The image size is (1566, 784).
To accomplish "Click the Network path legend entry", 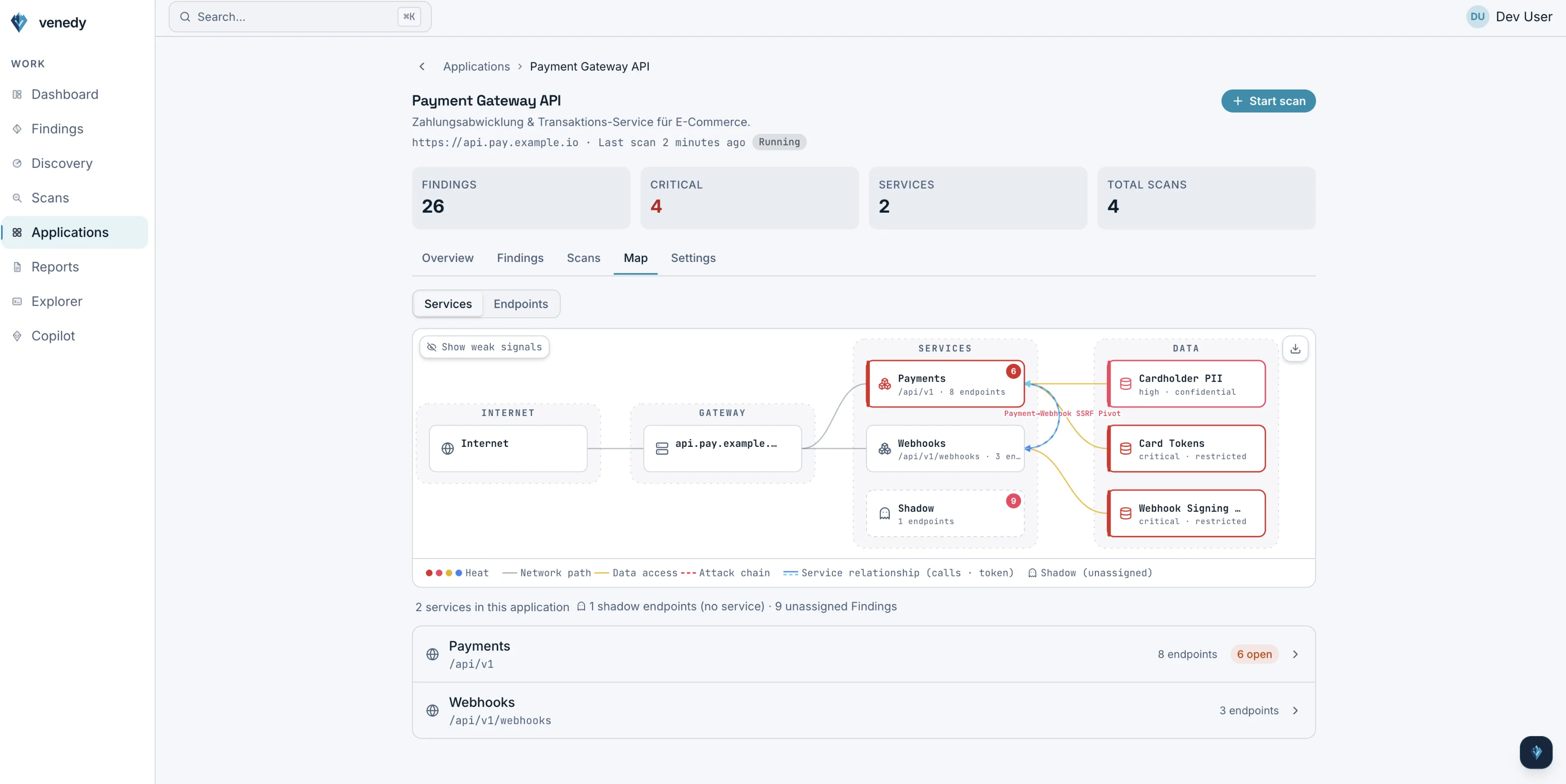I will point(546,573).
